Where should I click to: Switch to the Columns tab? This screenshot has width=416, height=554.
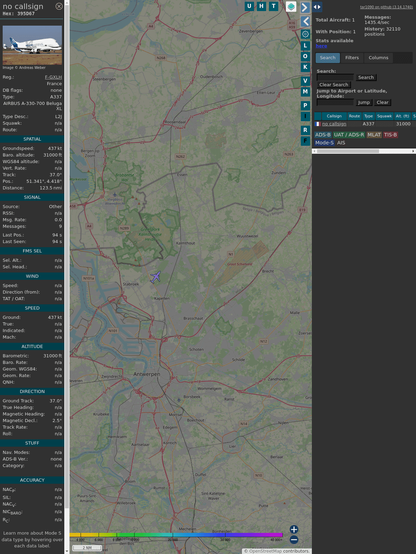point(378,58)
